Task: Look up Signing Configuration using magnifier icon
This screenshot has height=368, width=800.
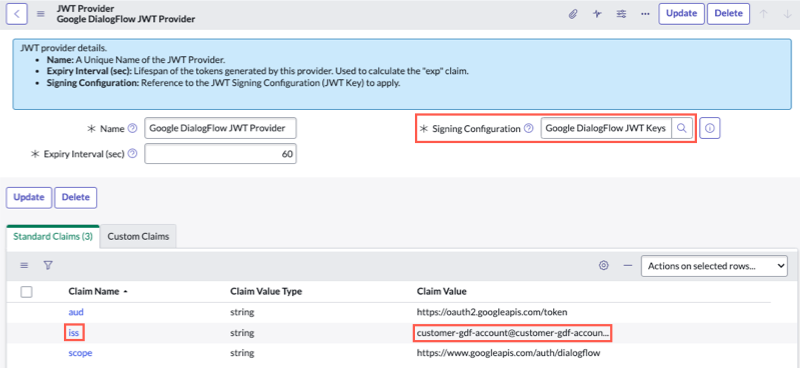Action: coord(682,129)
